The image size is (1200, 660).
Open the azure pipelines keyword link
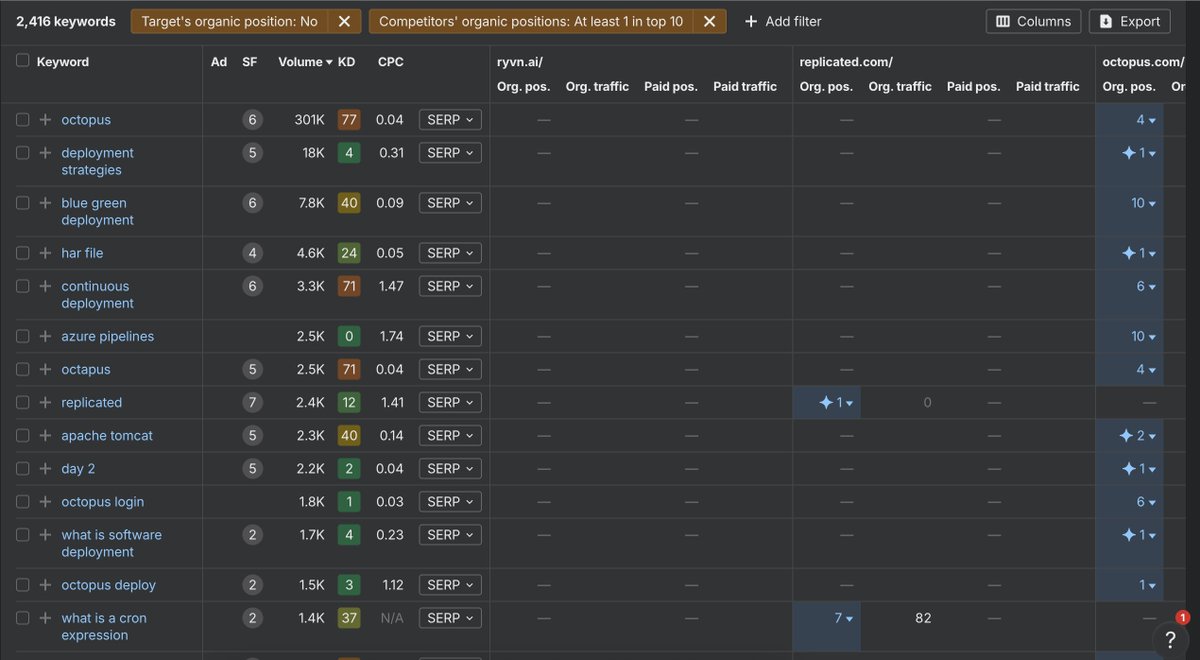pos(108,336)
